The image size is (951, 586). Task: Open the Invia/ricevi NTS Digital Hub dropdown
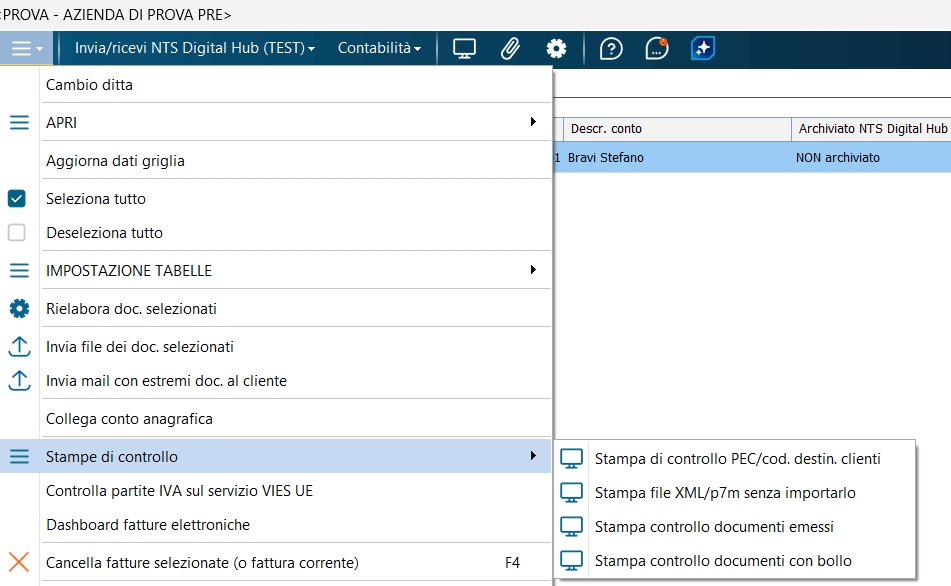click(195, 48)
